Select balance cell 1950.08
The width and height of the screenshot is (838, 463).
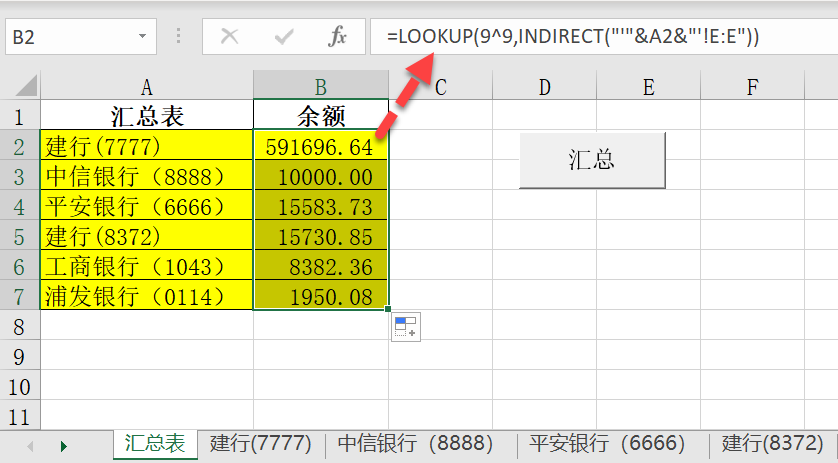coord(321,295)
